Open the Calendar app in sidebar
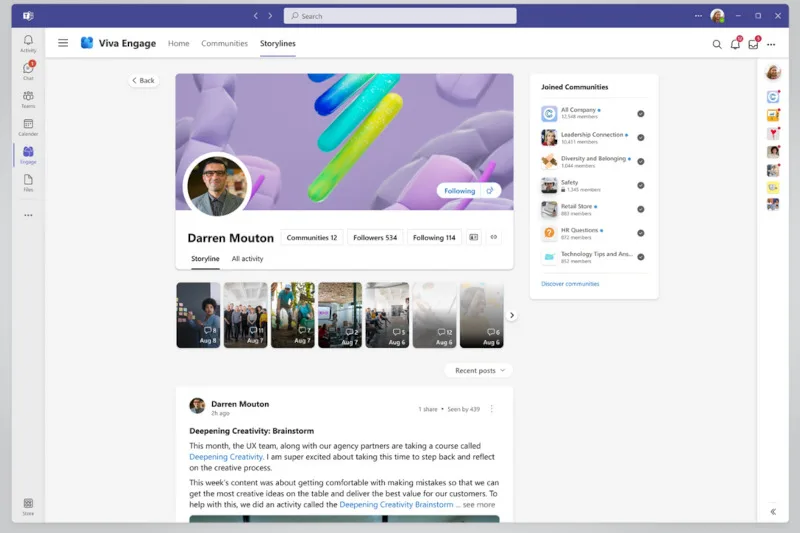 point(28,126)
